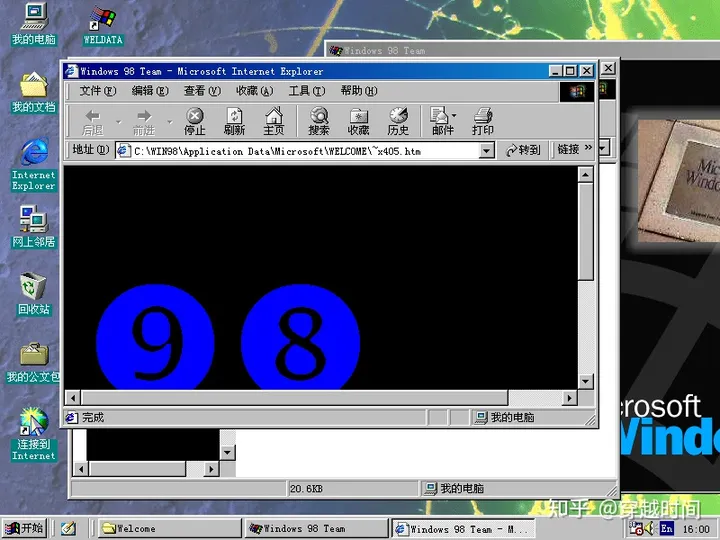The width and height of the screenshot is (720, 540).
Task: Select the 回收站 recycle bin icon
Action: pyautogui.click(x=34, y=294)
